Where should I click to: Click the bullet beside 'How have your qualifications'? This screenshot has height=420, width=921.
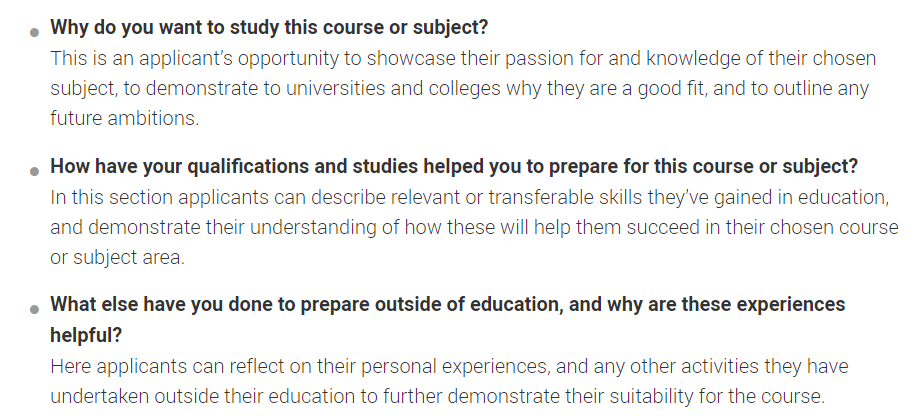point(35,171)
